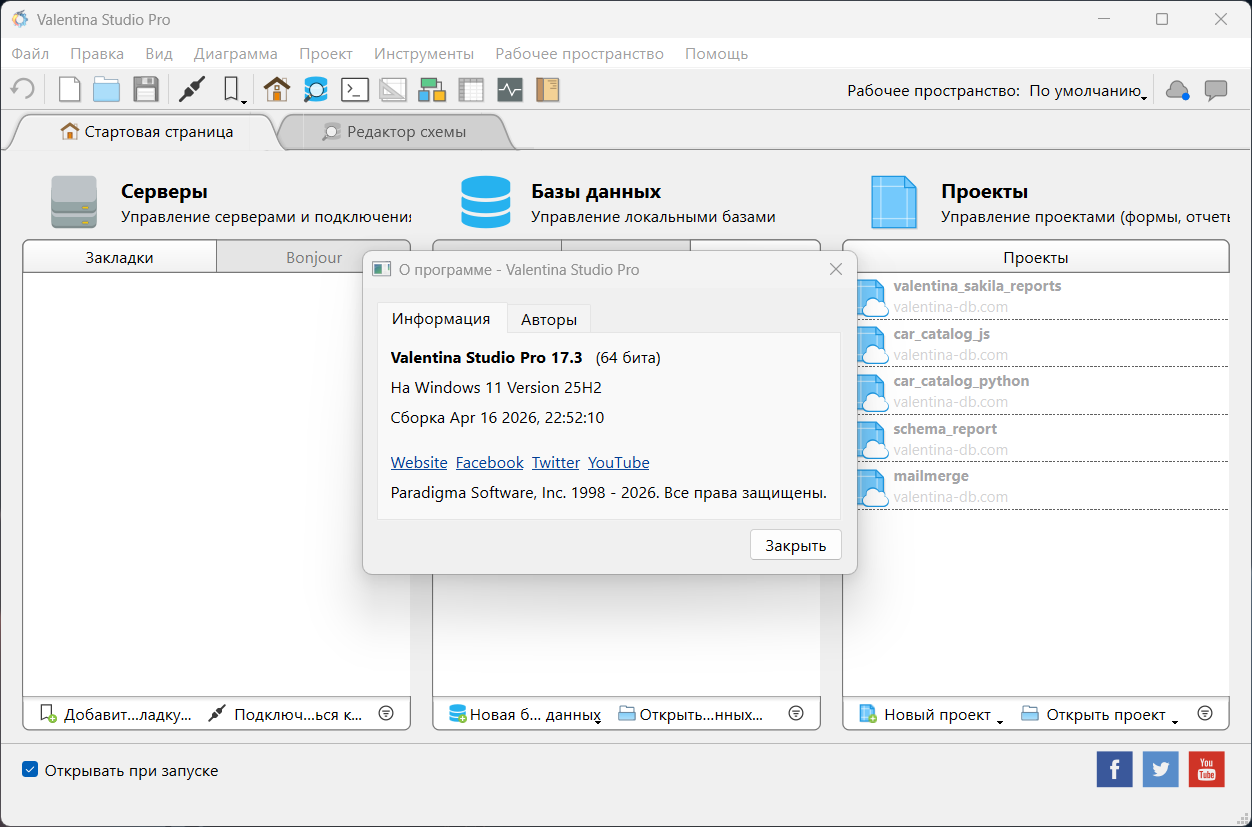Click the plug connect icon in the toolbar
The image size is (1252, 827).
point(191,89)
